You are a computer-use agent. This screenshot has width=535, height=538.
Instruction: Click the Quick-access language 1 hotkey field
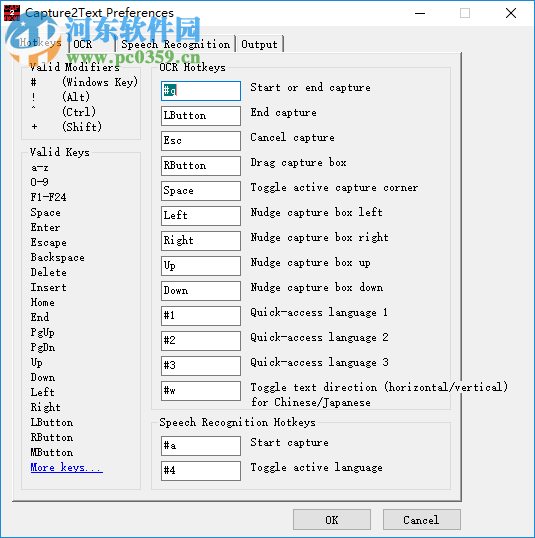(x=201, y=316)
